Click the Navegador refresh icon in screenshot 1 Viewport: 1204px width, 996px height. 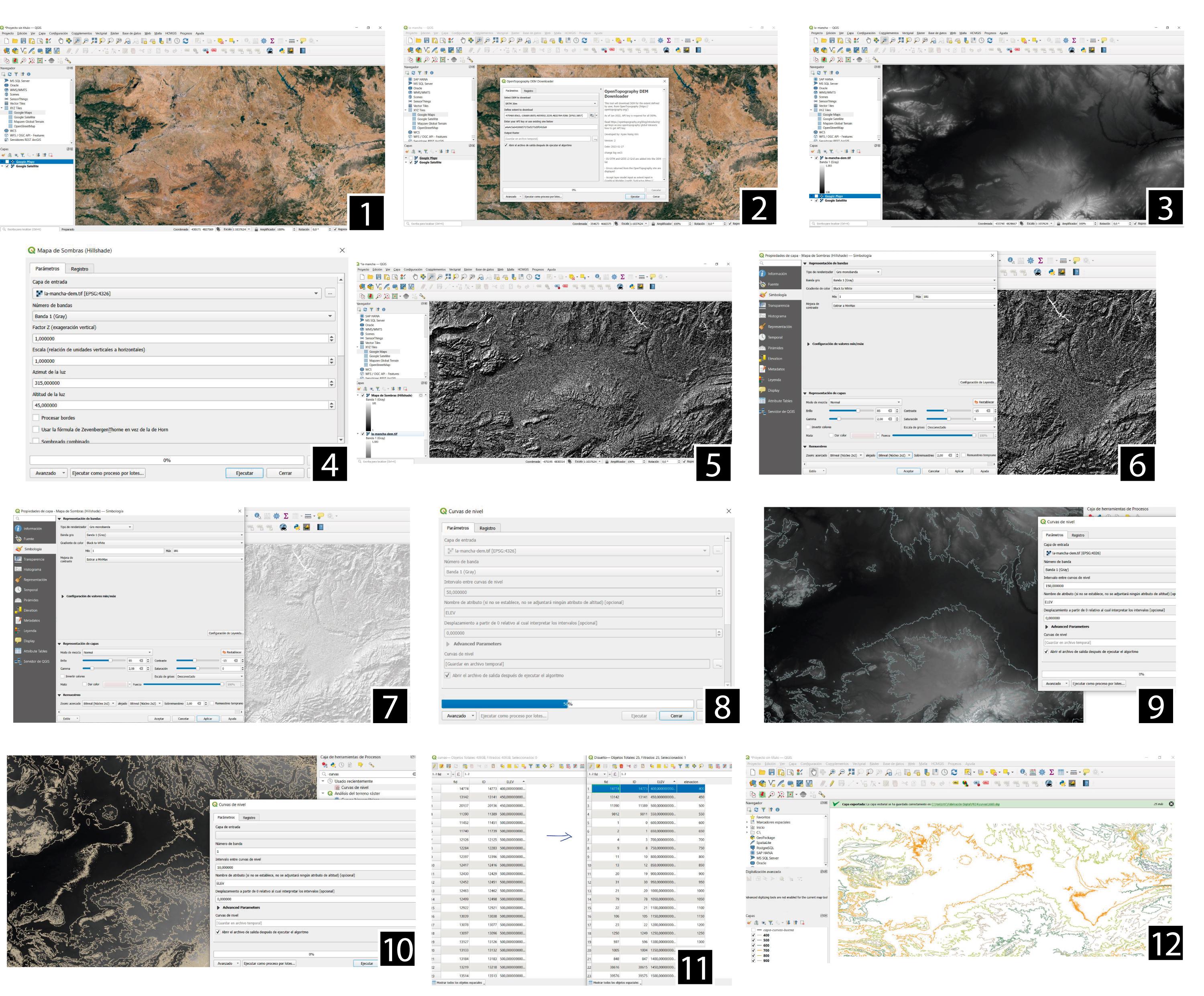pos(10,74)
